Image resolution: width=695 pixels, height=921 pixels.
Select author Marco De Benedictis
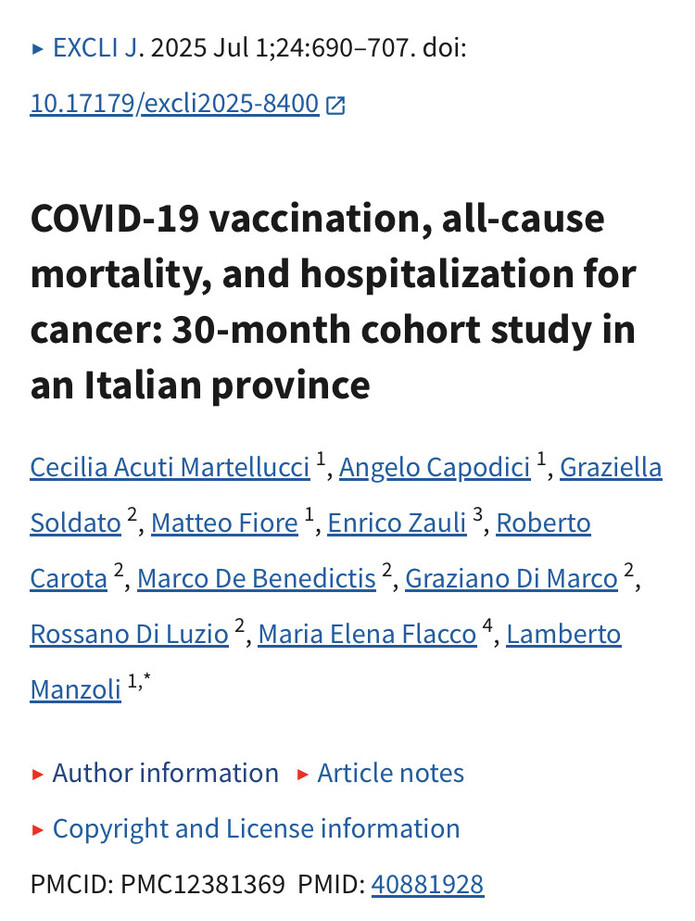pyautogui.click(x=256, y=579)
